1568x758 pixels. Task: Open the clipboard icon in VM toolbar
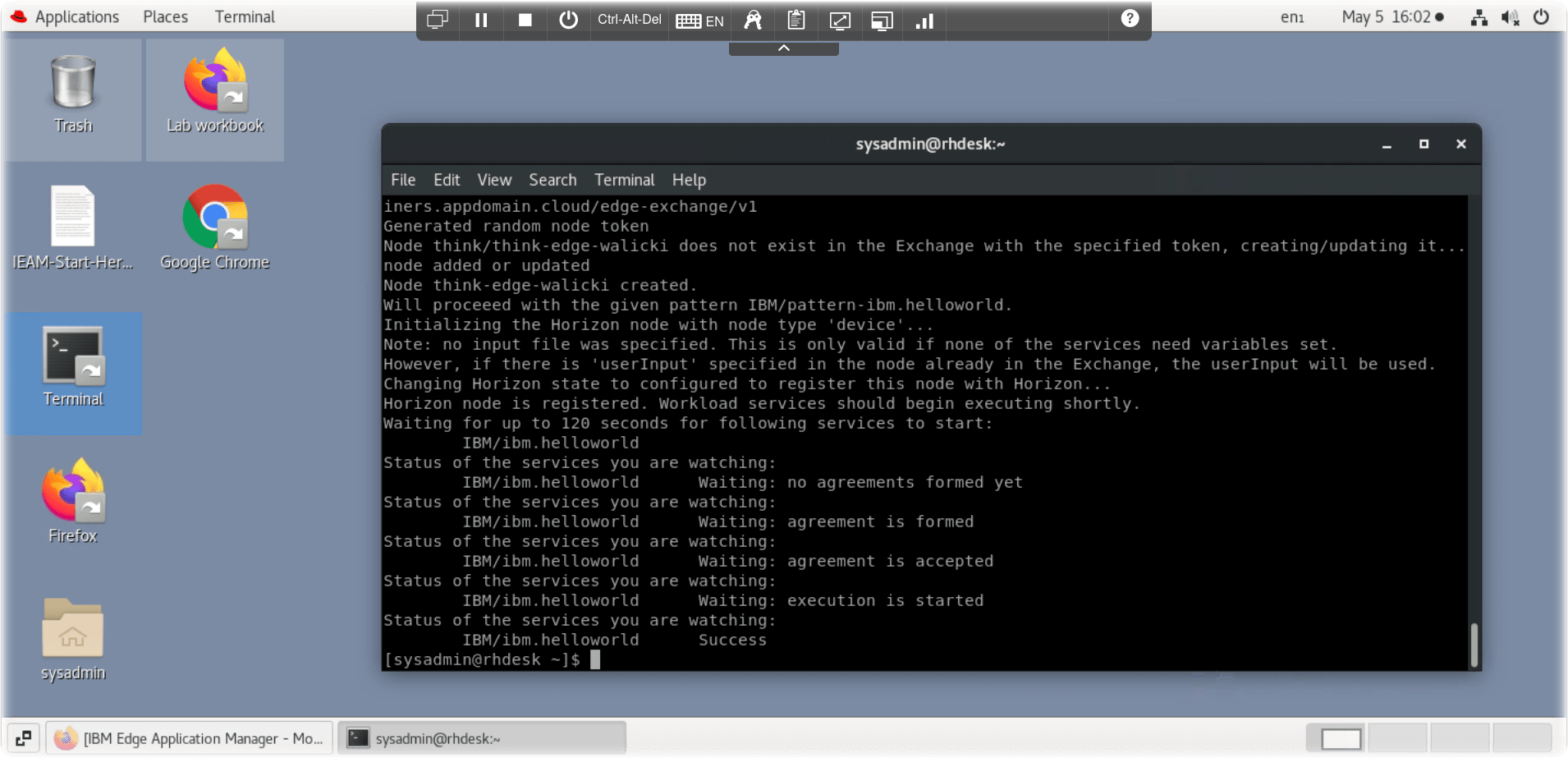(x=795, y=20)
